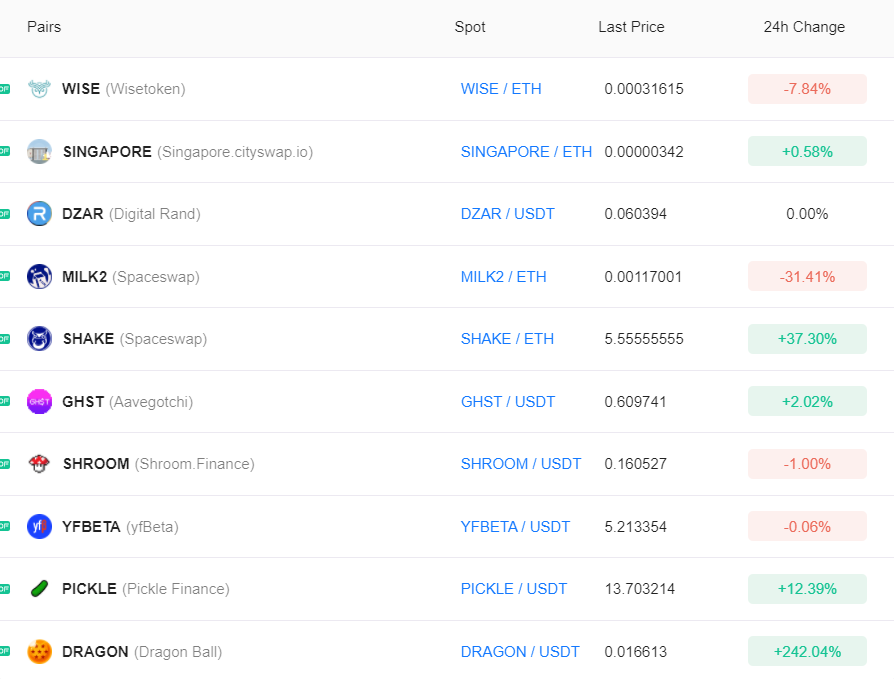
Task: Click the WISE last price 0.00031615
Action: (644, 89)
